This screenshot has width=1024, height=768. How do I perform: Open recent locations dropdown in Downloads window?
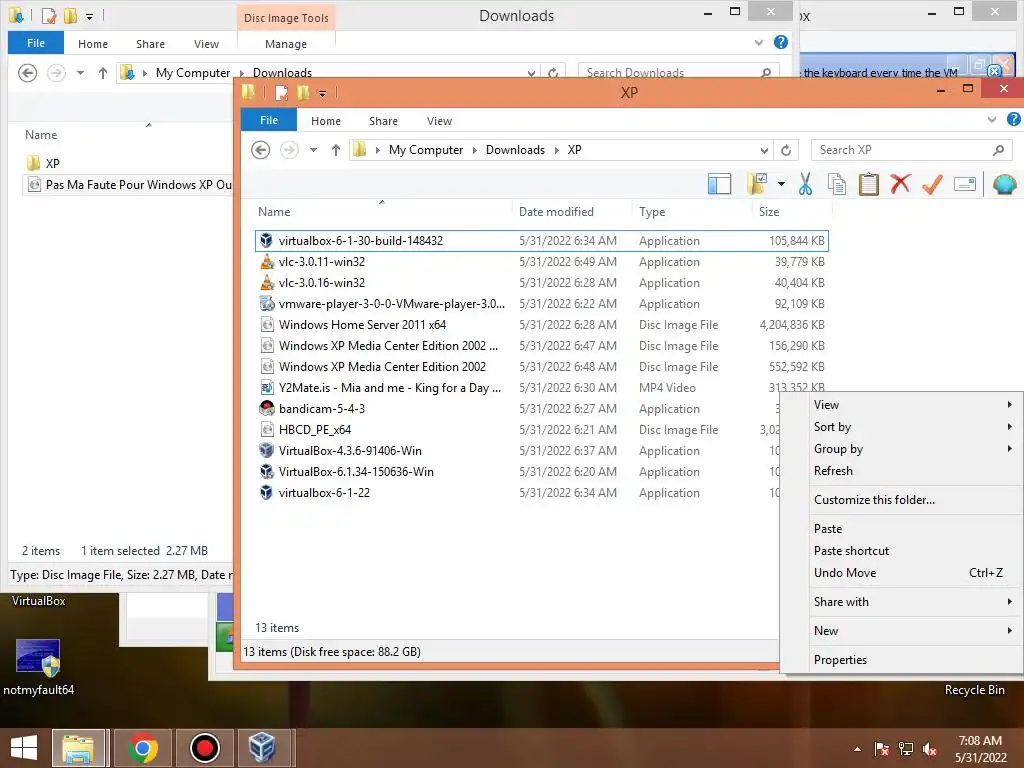80,72
